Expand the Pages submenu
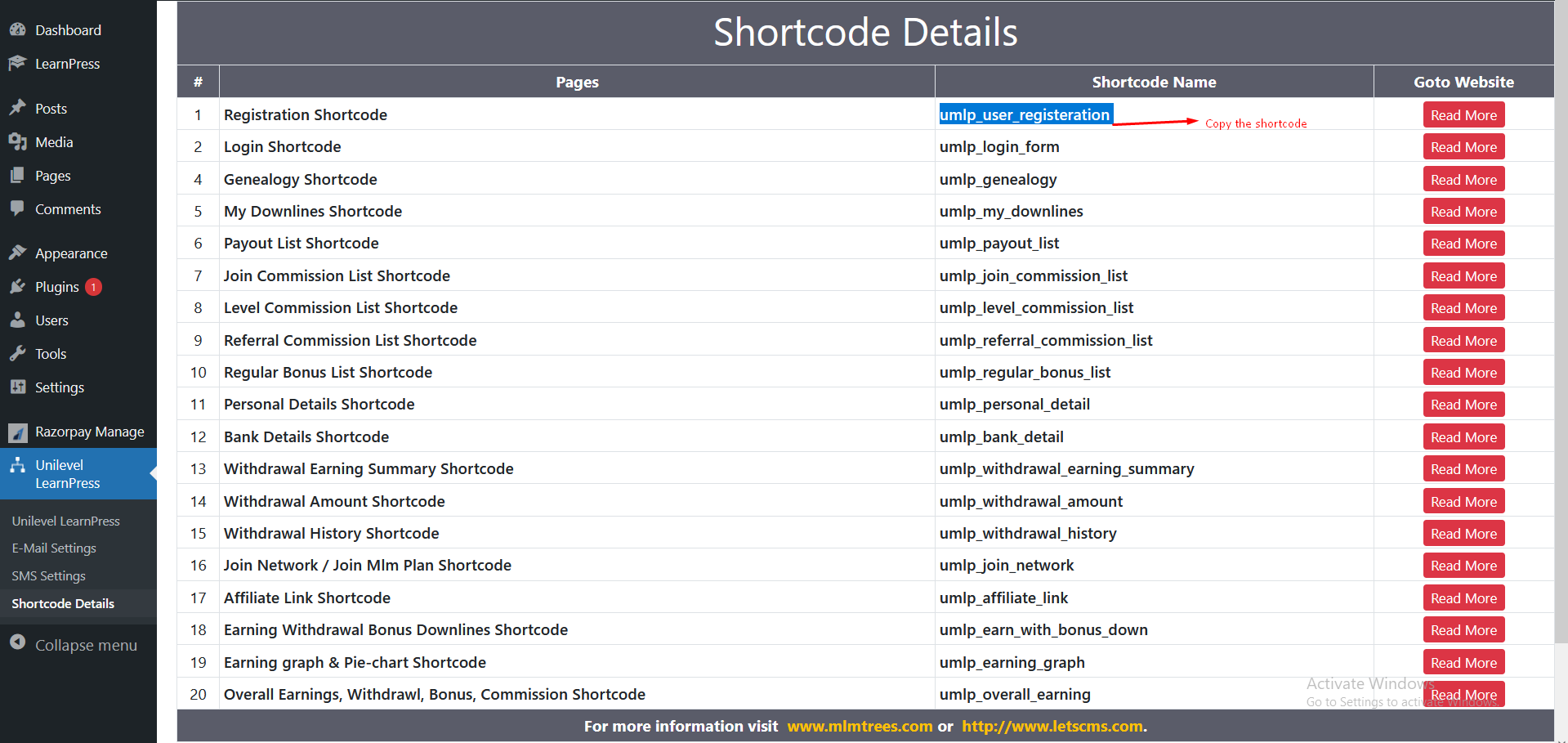The height and width of the screenshot is (743, 1568). click(53, 175)
